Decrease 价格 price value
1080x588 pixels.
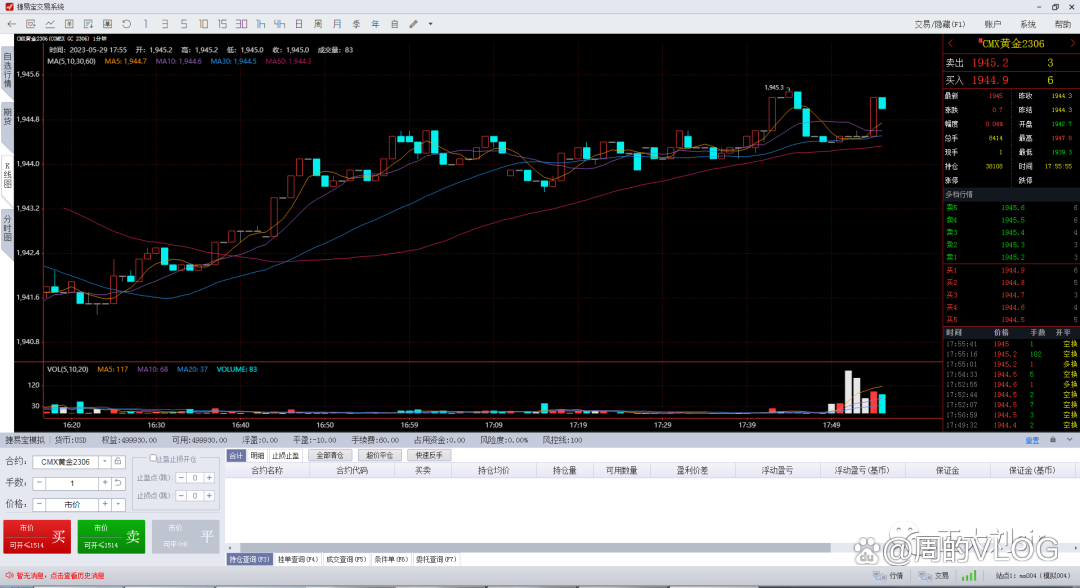click(39, 505)
